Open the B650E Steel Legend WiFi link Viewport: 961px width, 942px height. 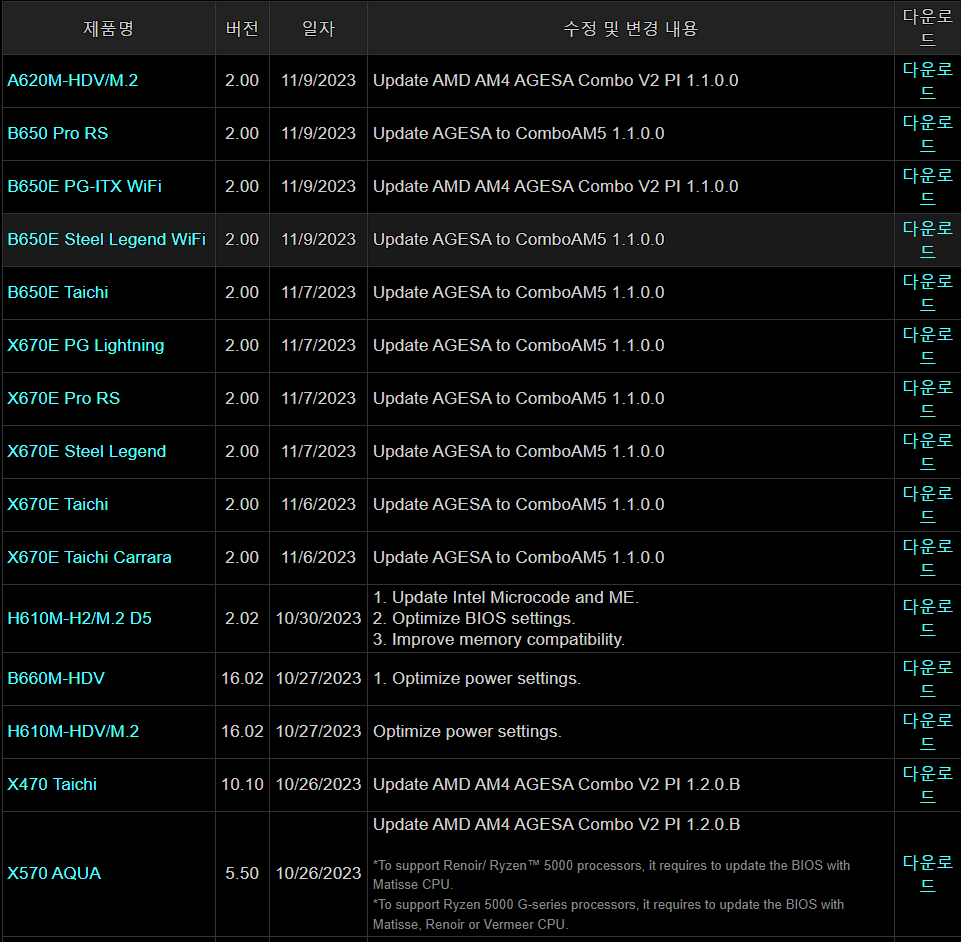(x=107, y=240)
